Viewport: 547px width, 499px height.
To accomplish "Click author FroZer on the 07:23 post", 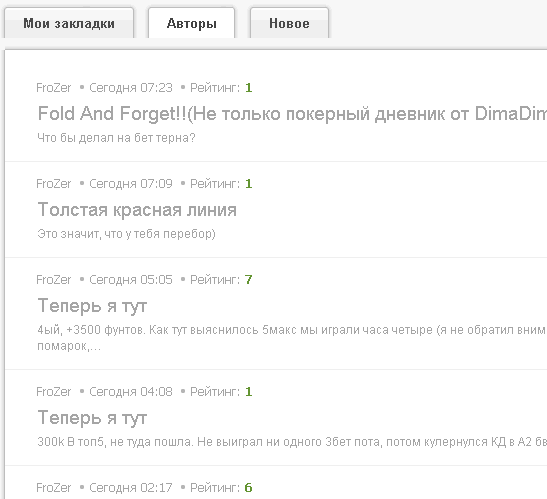I will pyautogui.click(x=54, y=88).
